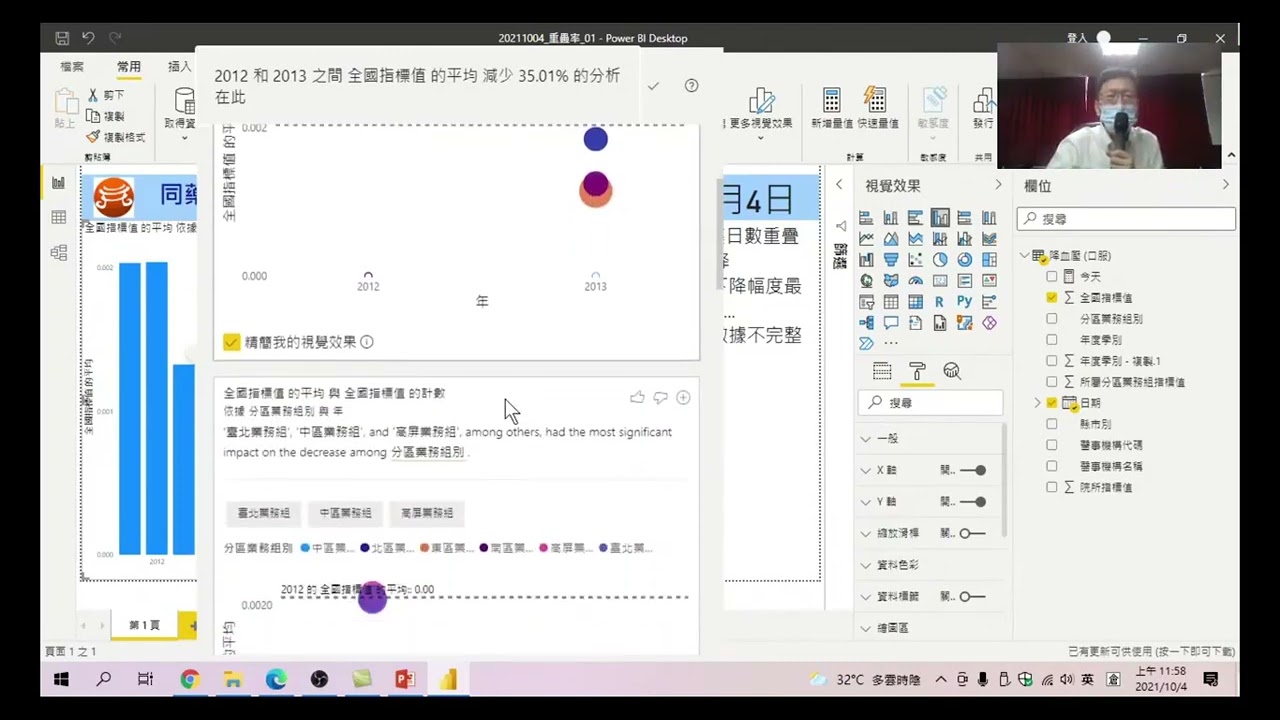Open the 插入 ribbon tab
Viewport: 1280px width, 720px height.
coord(179,66)
